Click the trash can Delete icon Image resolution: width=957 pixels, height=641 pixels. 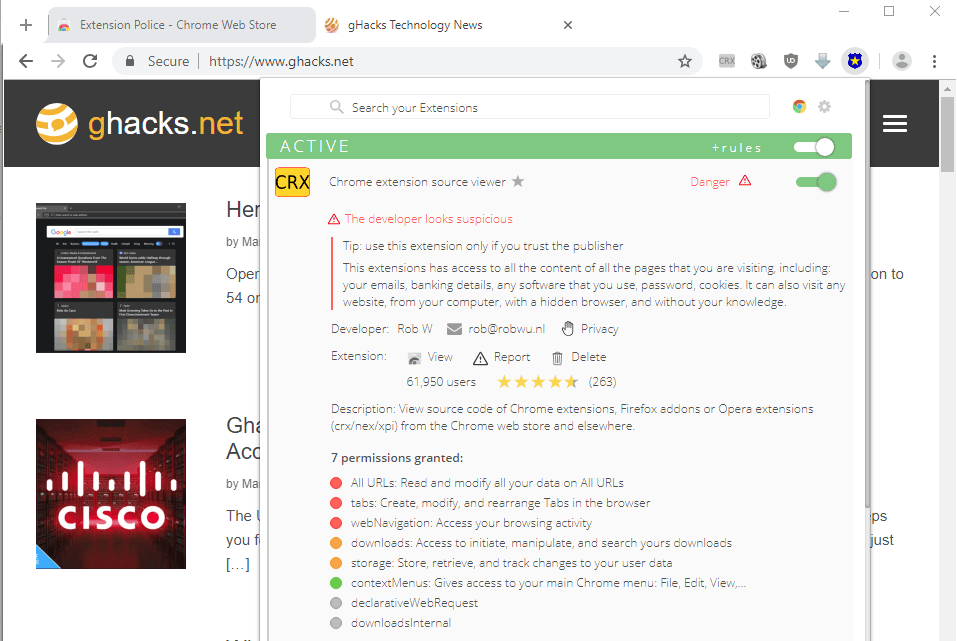[557, 358]
